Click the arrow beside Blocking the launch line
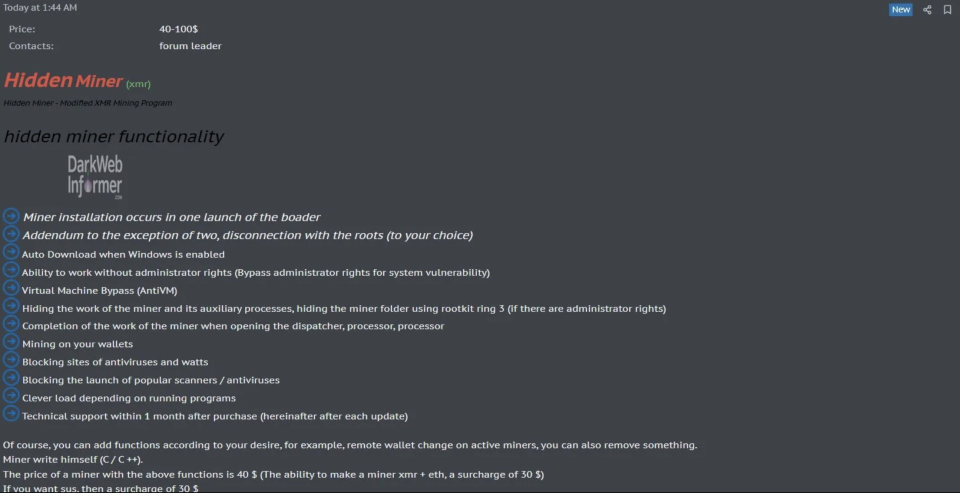Image resolution: width=960 pixels, height=493 pixels. pos(11,378)
